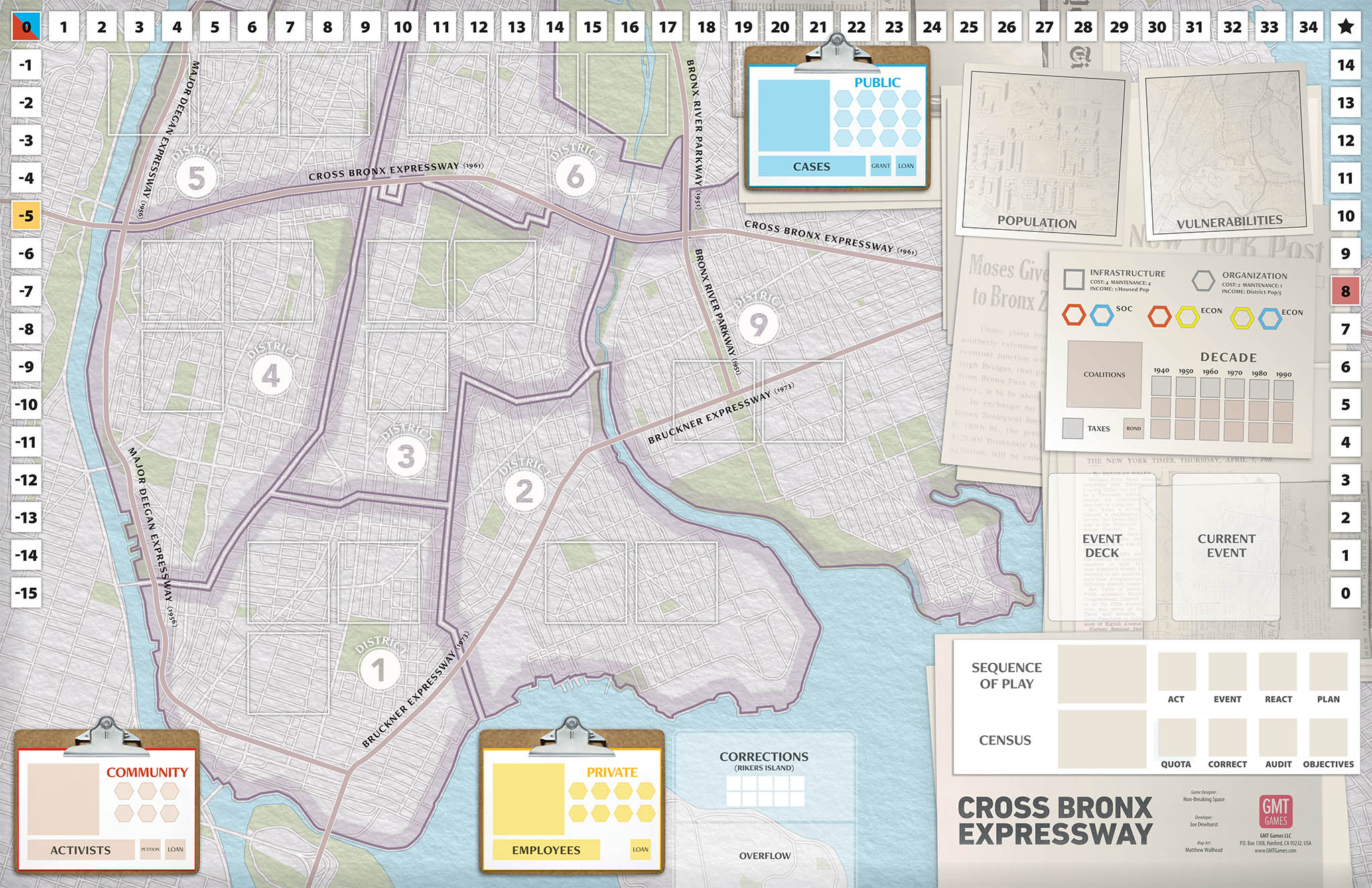Click the Coalitions box
1372x888 pixels.
1104,374
